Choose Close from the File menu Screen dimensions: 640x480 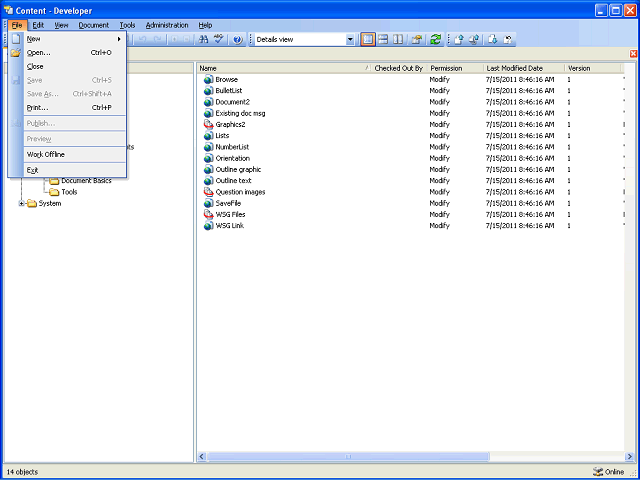35,66
